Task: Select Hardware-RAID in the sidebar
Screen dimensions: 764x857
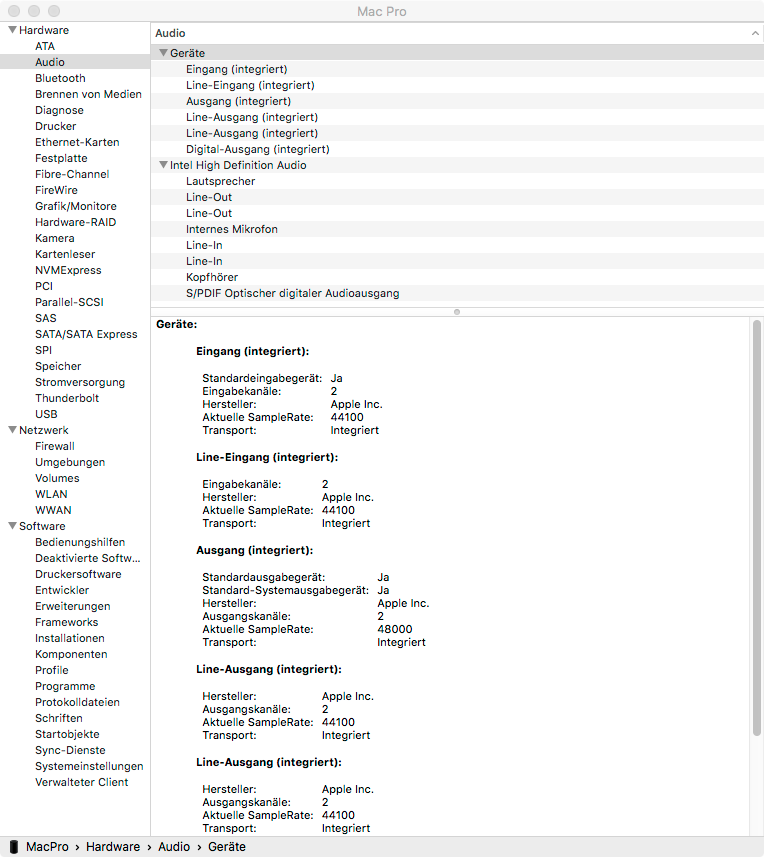Action: coord(75,222)
